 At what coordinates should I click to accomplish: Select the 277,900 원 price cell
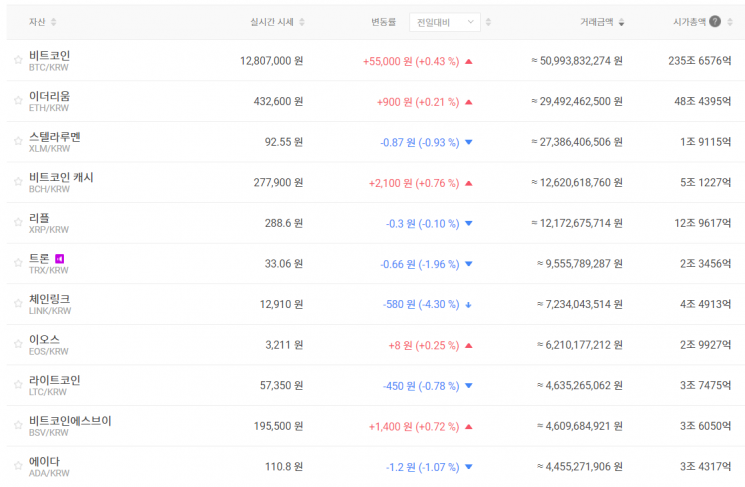(278, 182)
